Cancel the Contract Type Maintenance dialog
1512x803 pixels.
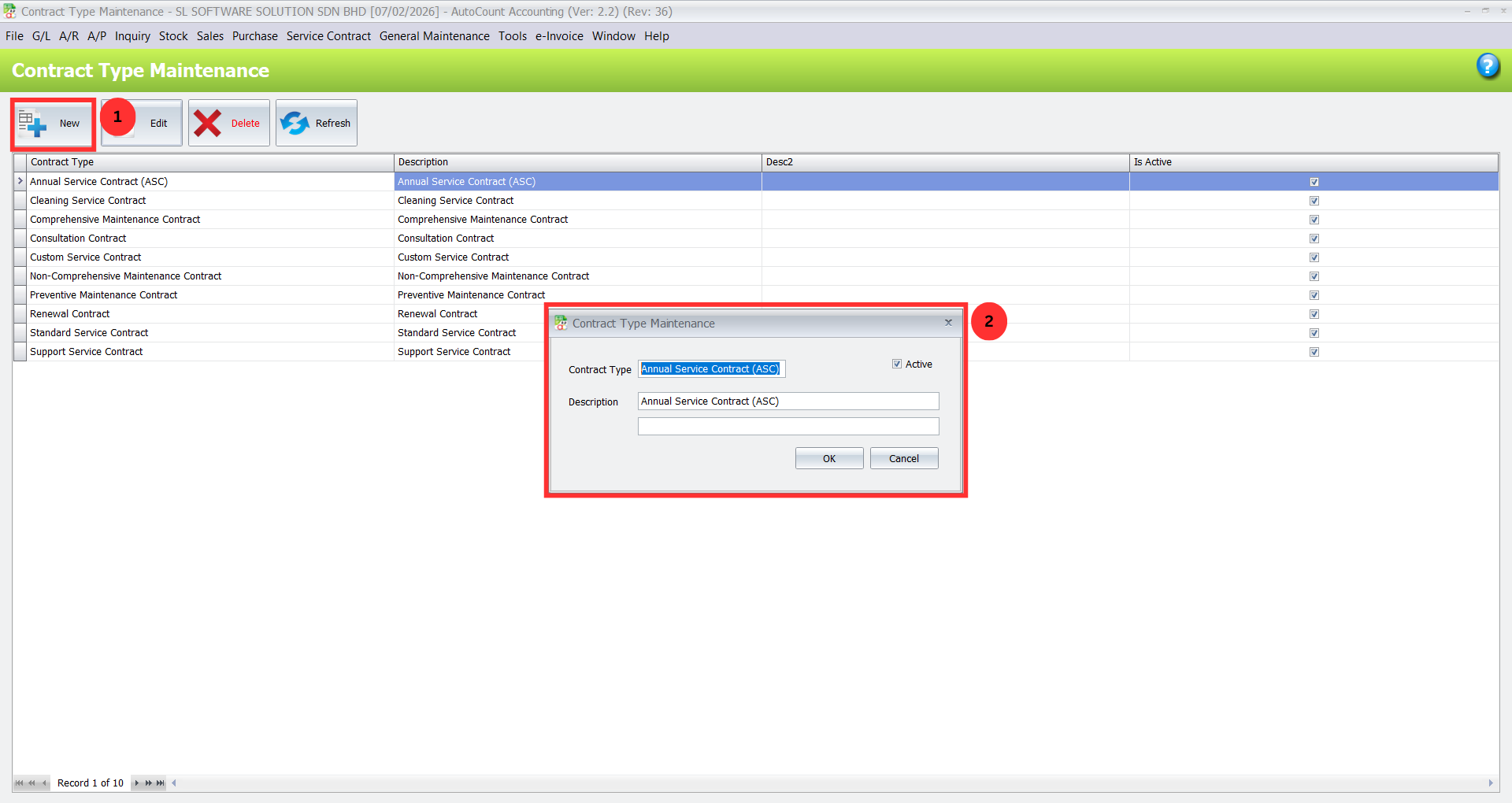coord(903,458)
